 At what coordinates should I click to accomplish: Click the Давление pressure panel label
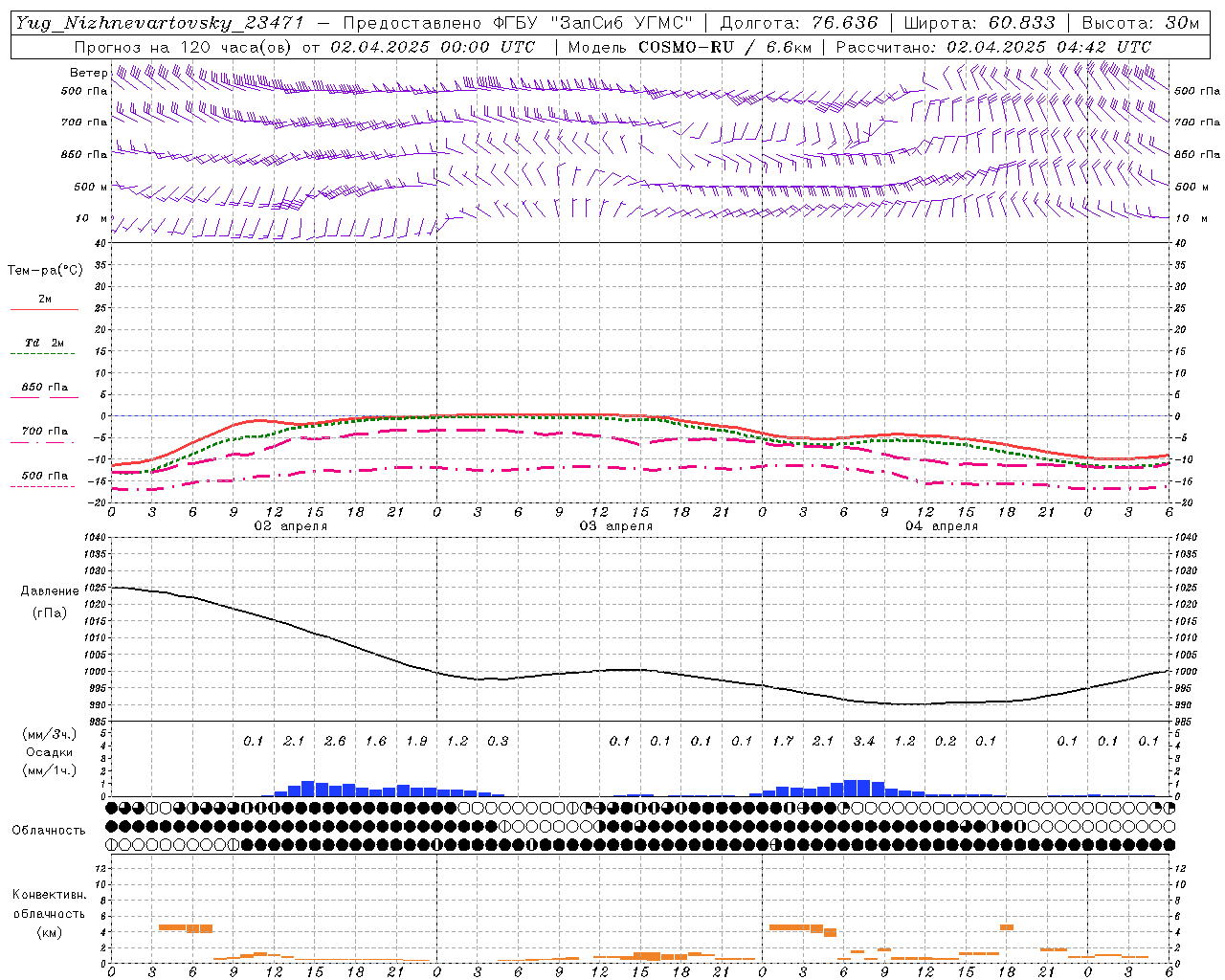tap(50, 591)
